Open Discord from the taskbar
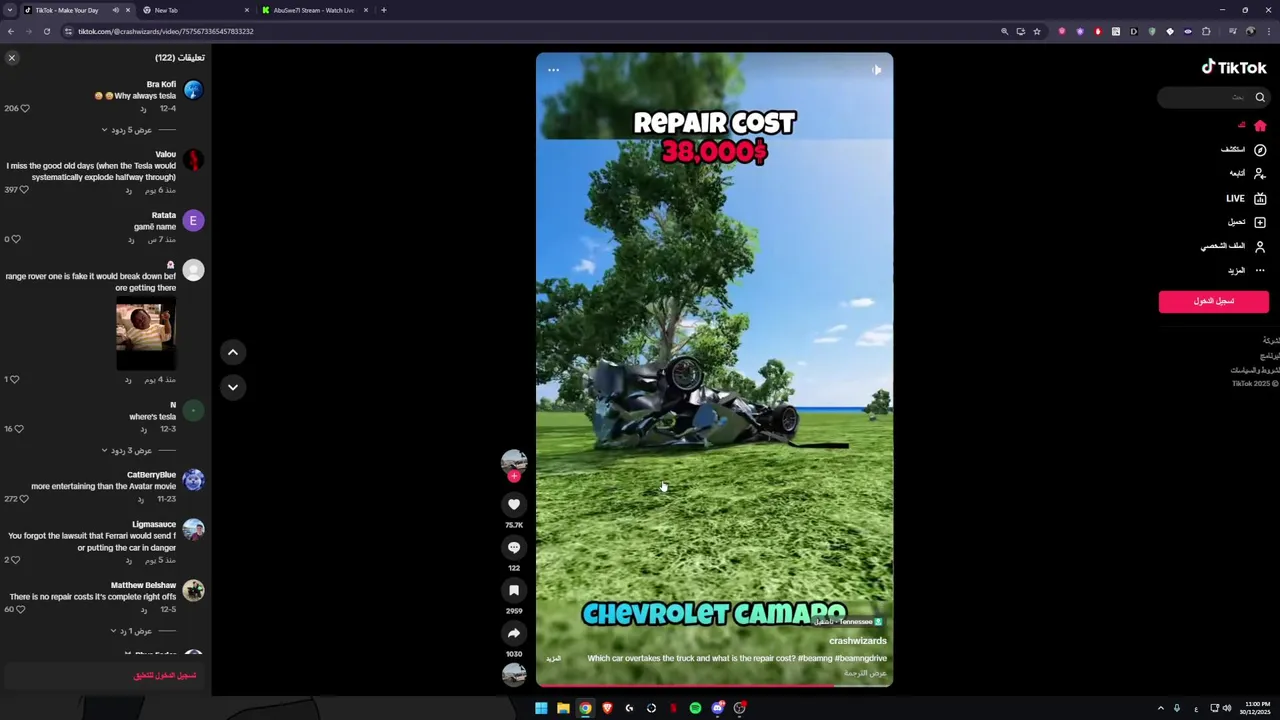Image resolution: width=1280 pixels, height=720 pixels. coord(717,708)
